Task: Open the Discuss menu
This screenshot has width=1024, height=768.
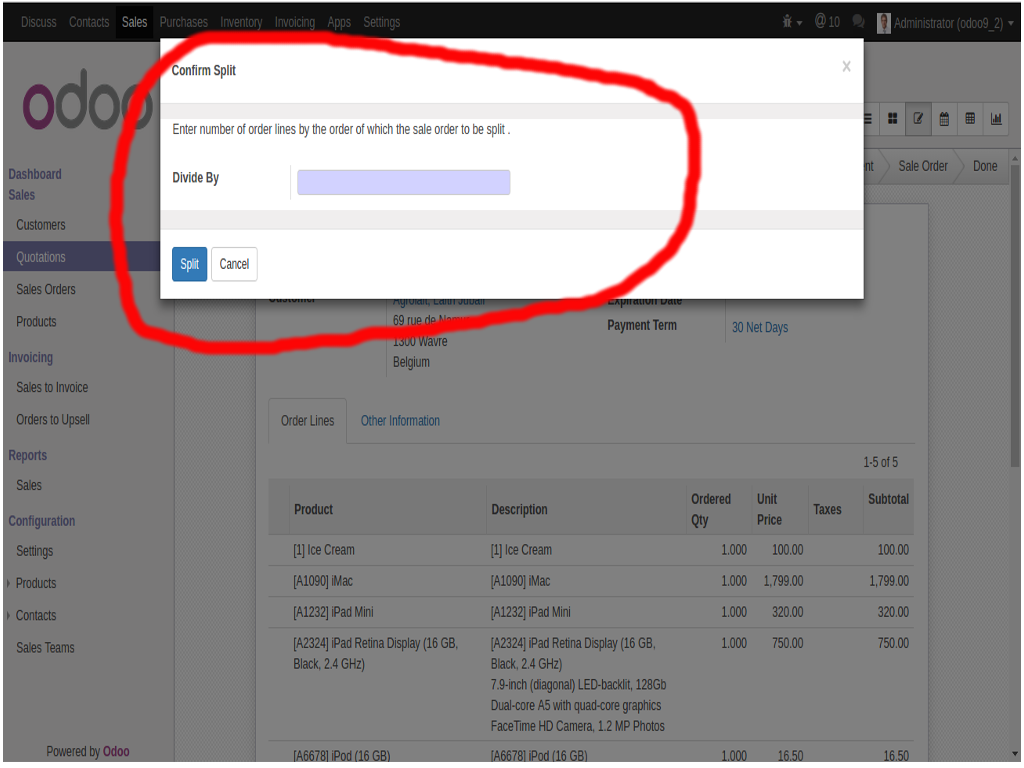Action: [39, 22]
